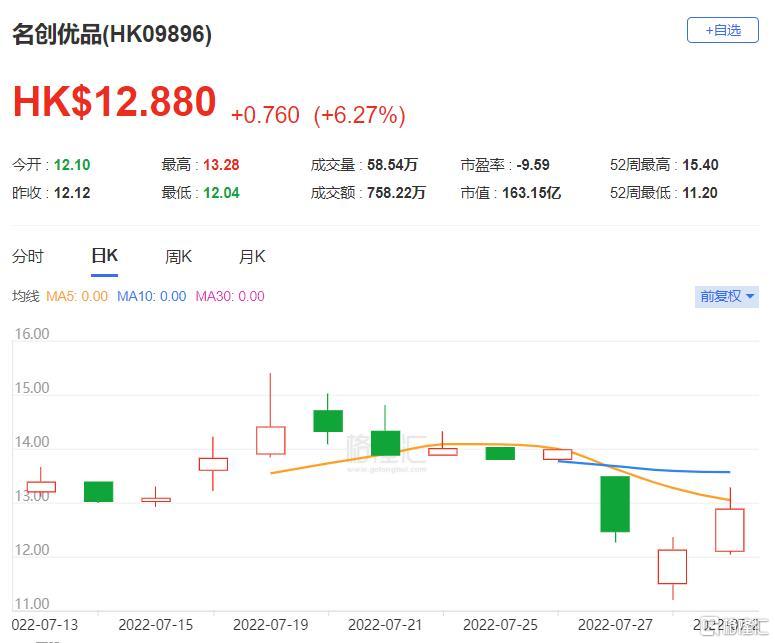This screenshot has height=643, width=775.
Task: Click the 2022-07-19 tall red candlestick
Action: (271, 440)
